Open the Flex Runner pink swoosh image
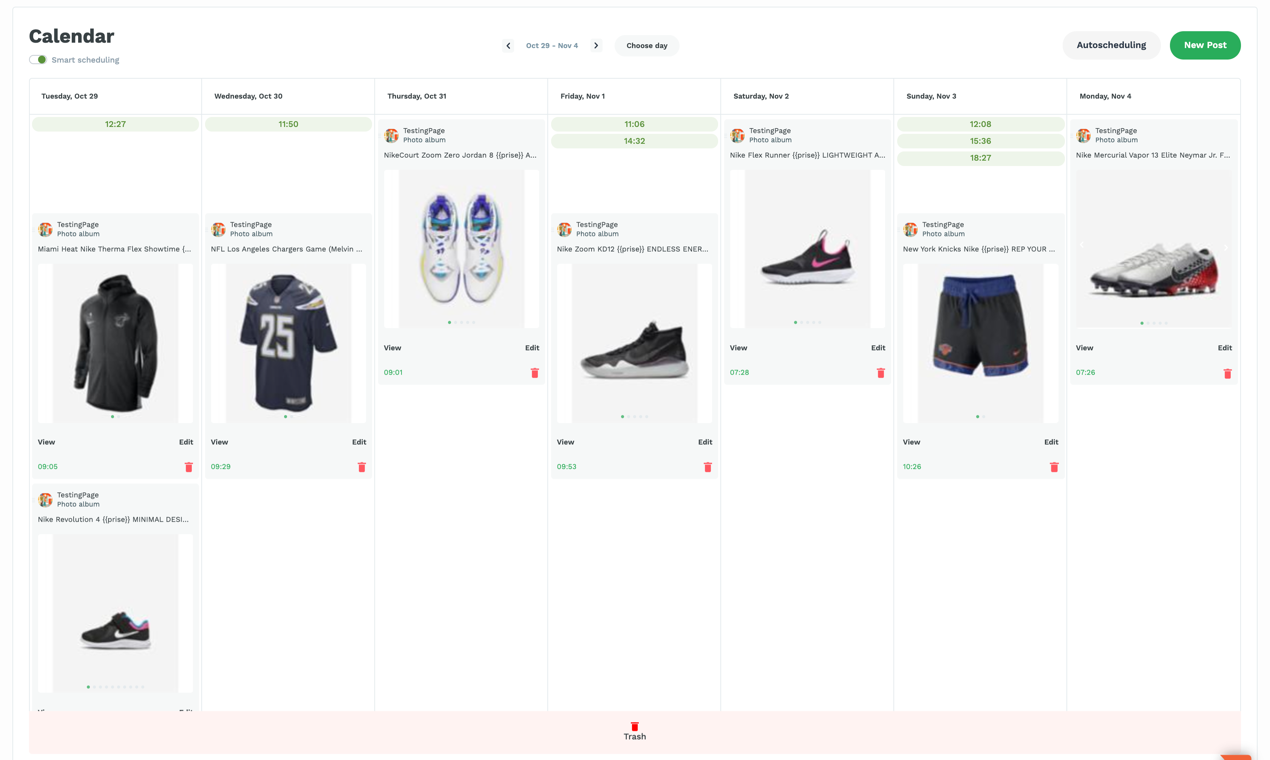Screen dimensions: 1270x760 [x=807, y=248]
